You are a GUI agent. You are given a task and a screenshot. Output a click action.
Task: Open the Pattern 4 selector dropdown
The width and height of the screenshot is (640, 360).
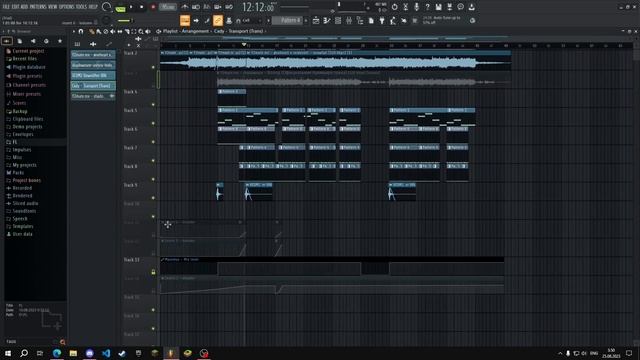click(x=287, y=20)
